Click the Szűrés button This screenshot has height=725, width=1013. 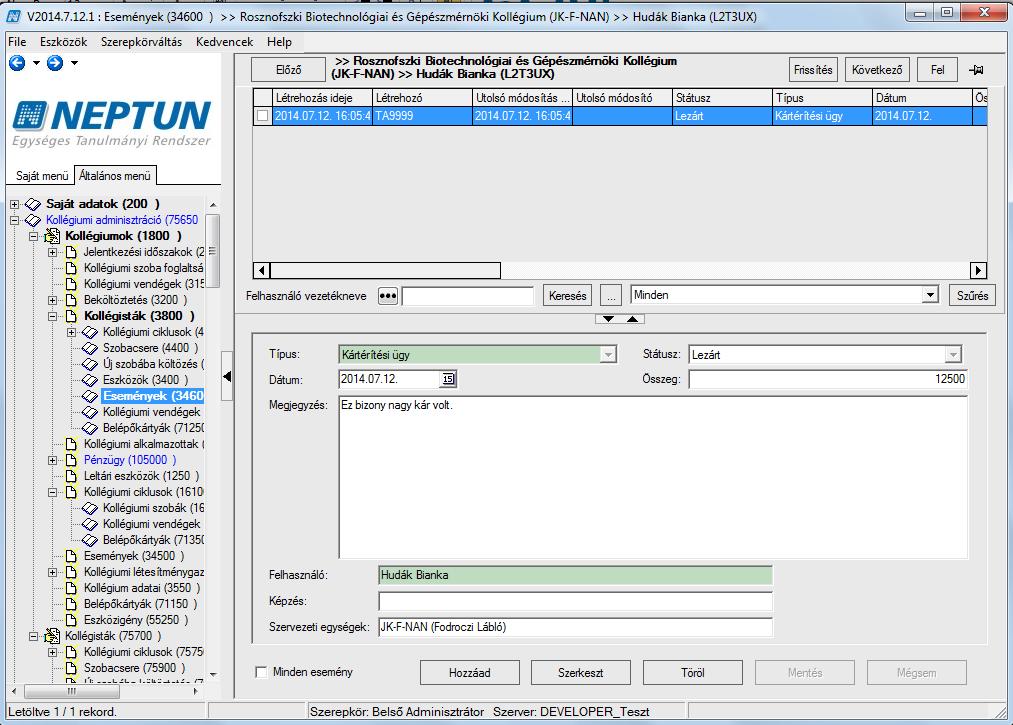tap(972, 296)
